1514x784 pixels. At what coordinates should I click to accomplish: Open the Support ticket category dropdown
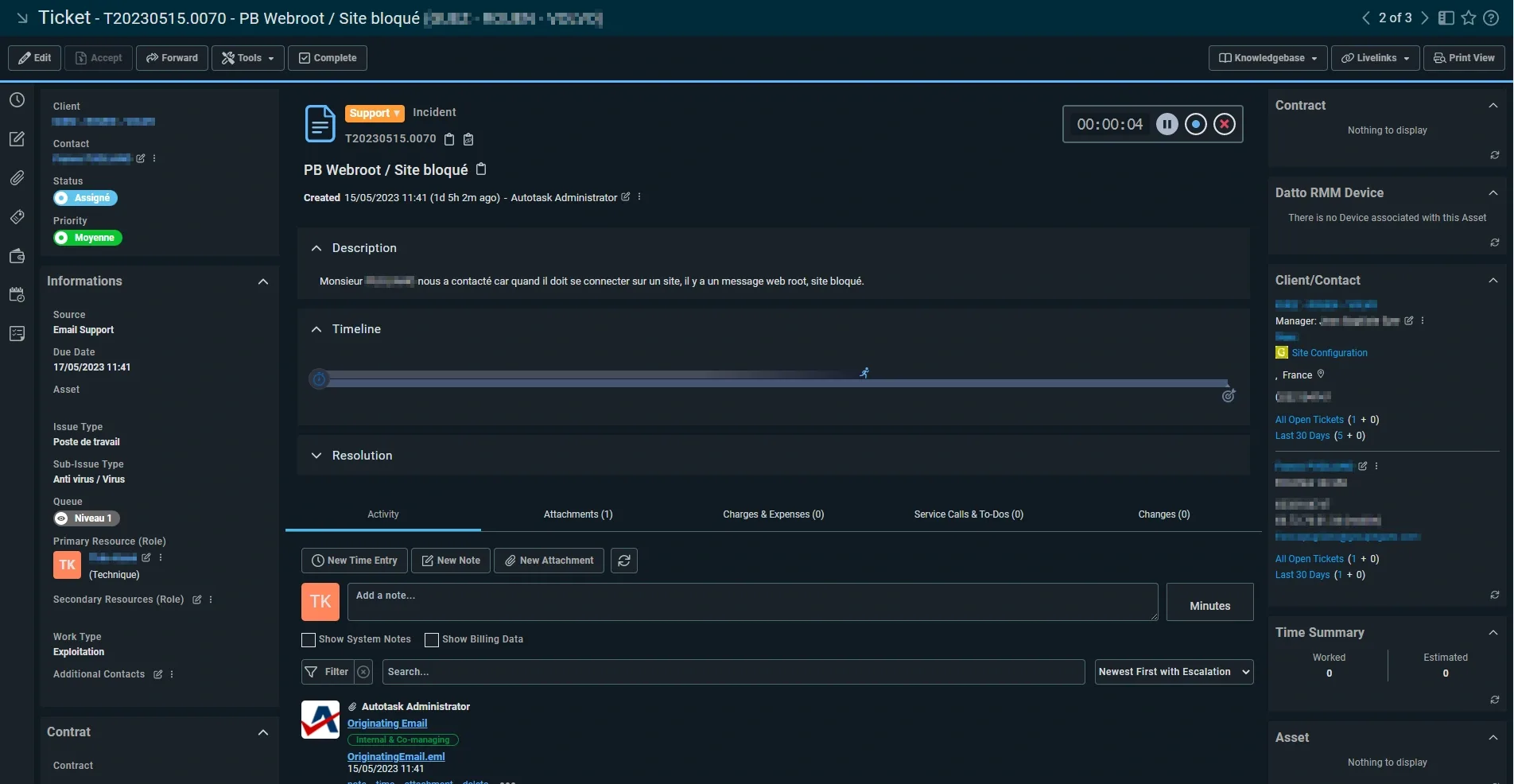pos(375,113)
